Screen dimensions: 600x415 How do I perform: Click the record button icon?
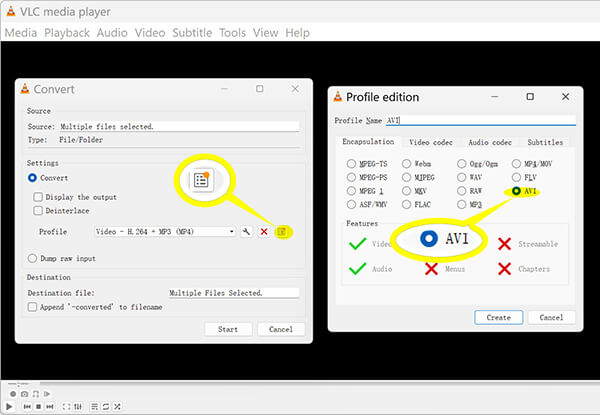pyautogui.click(x=13, y=394)
